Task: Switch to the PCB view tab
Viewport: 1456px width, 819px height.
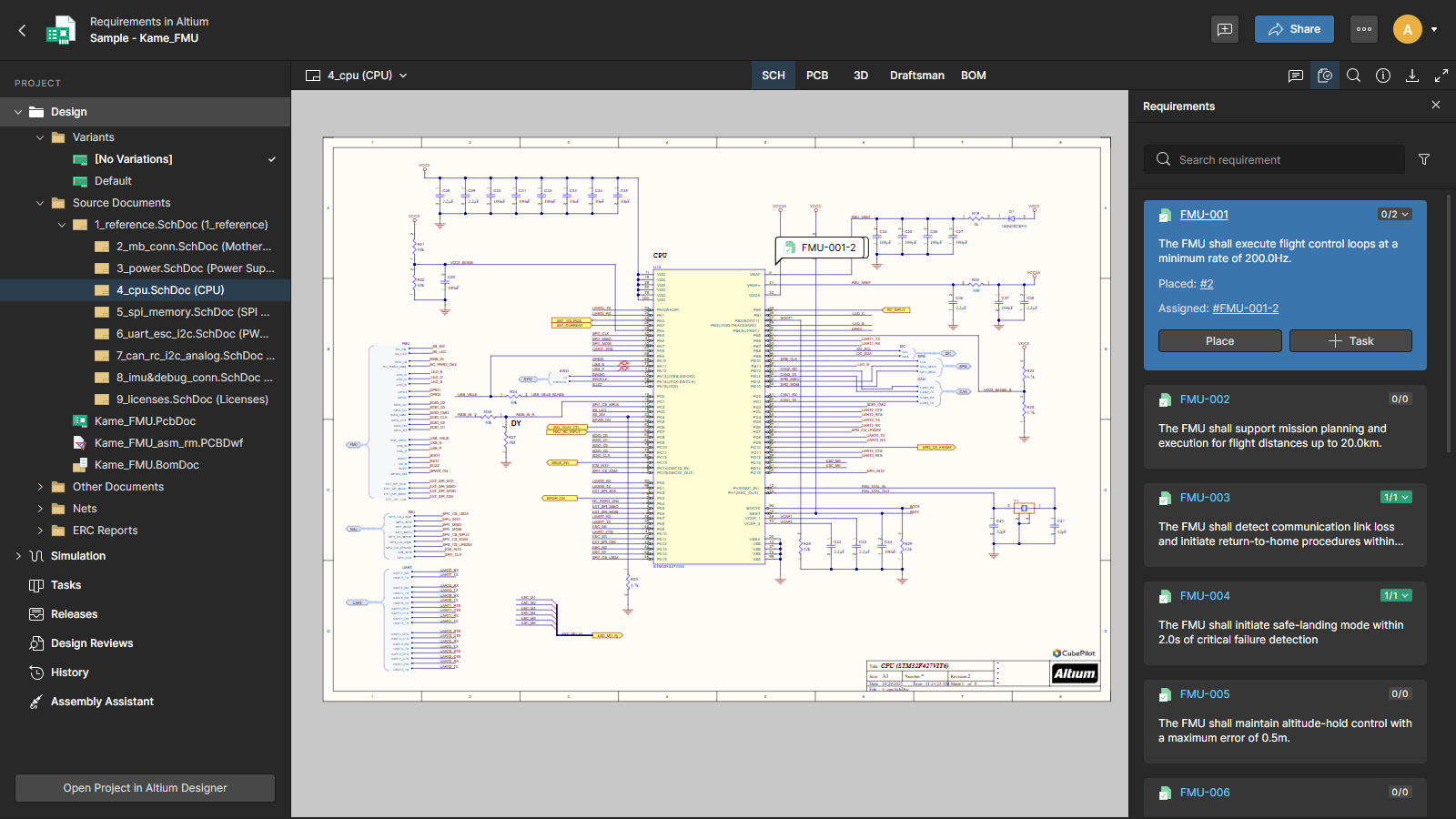Action: (817, 76)
